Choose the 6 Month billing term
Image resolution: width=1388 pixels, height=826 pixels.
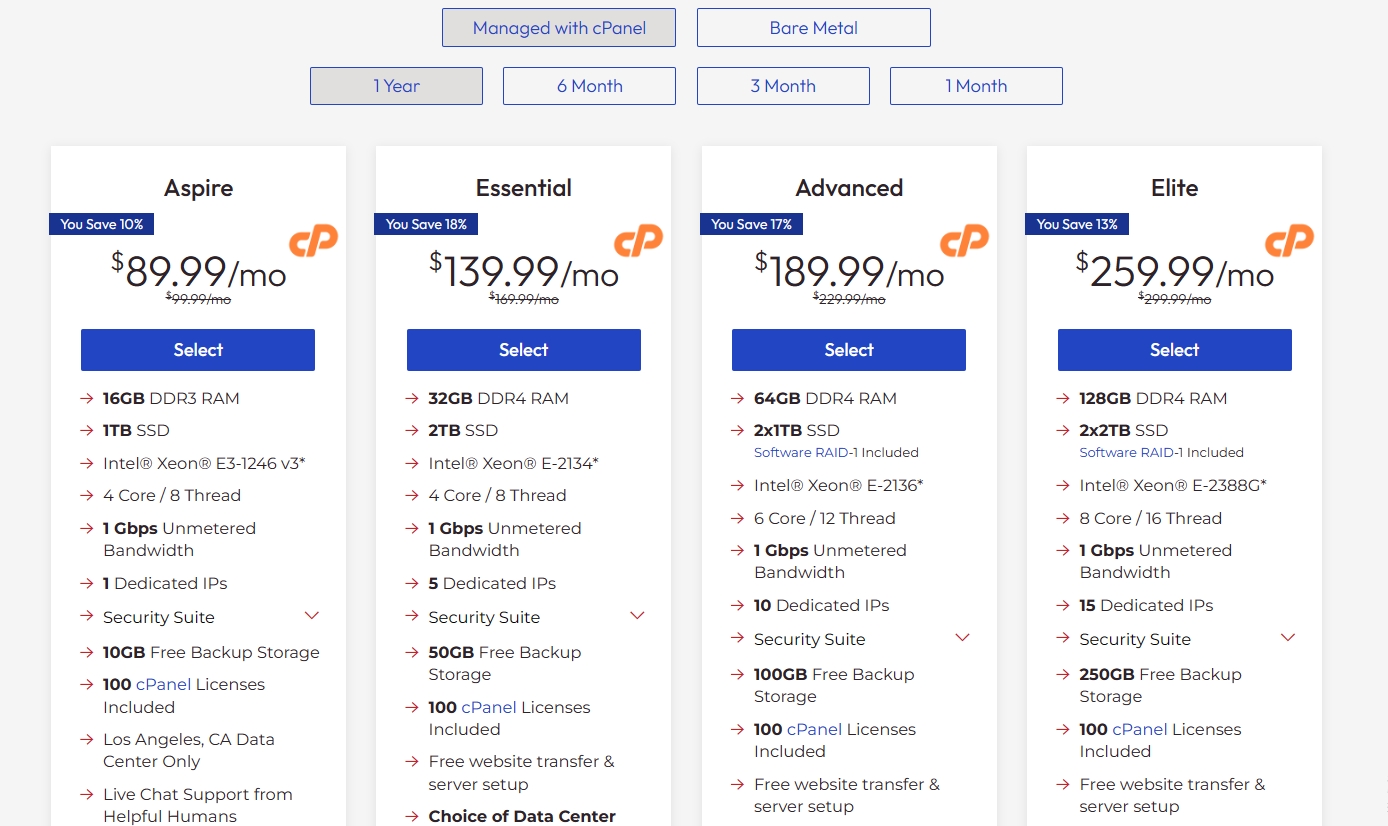tap(589, 86)
